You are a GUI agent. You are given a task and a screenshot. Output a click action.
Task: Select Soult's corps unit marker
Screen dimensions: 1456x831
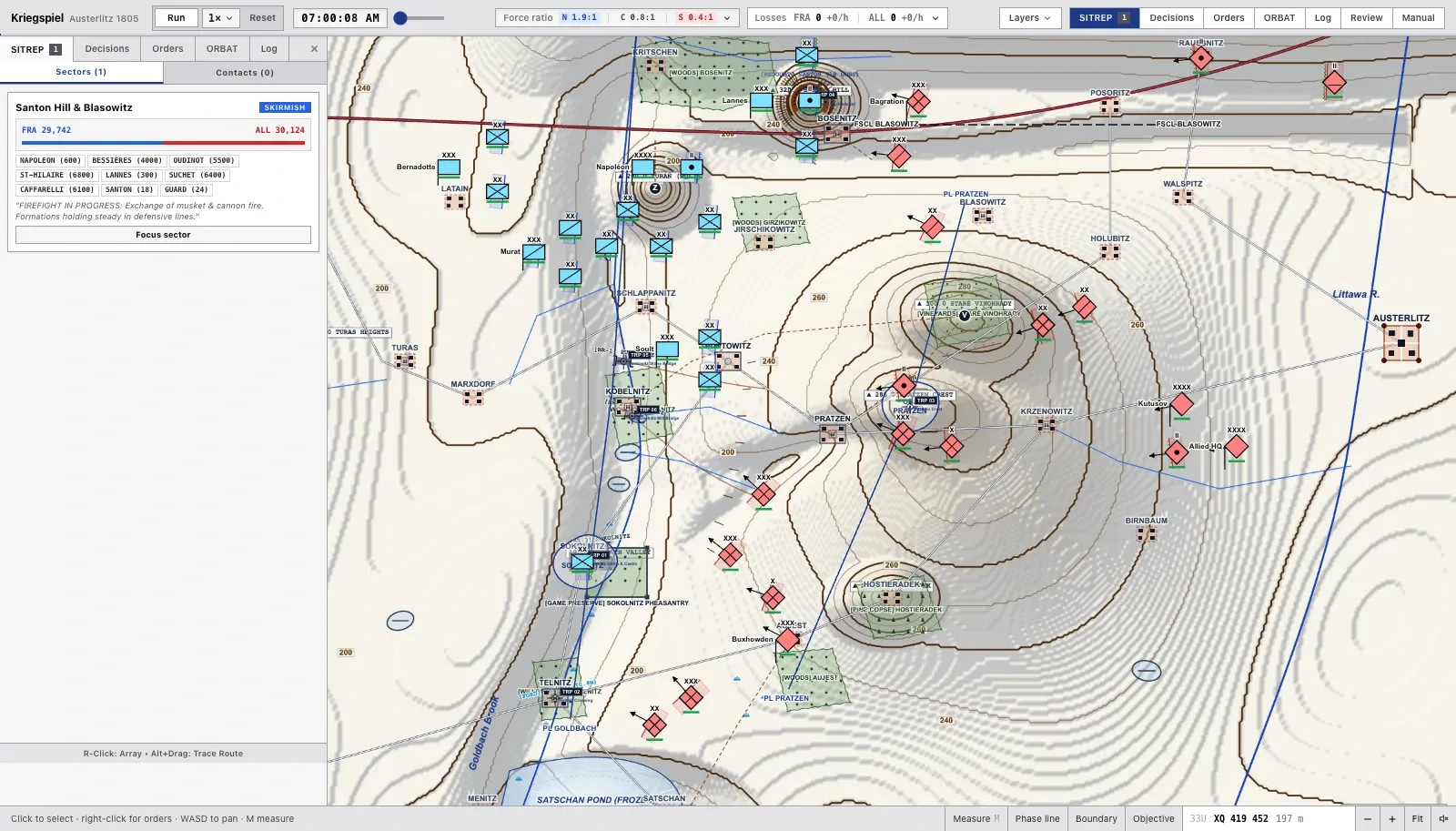(667, 349)
